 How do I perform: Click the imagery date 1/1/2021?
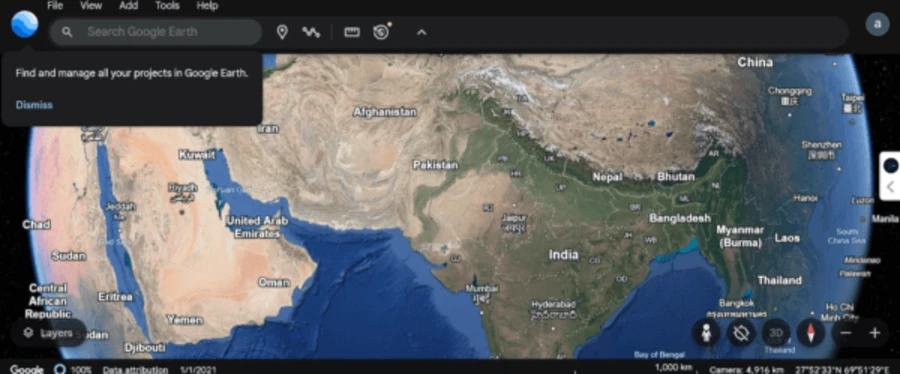(x=198, y=370)
